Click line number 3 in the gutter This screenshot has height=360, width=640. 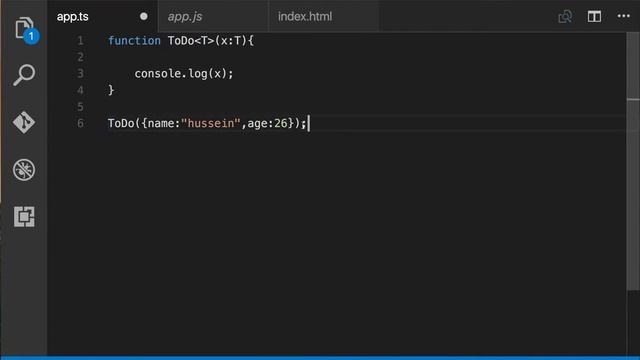coord(80,74)
